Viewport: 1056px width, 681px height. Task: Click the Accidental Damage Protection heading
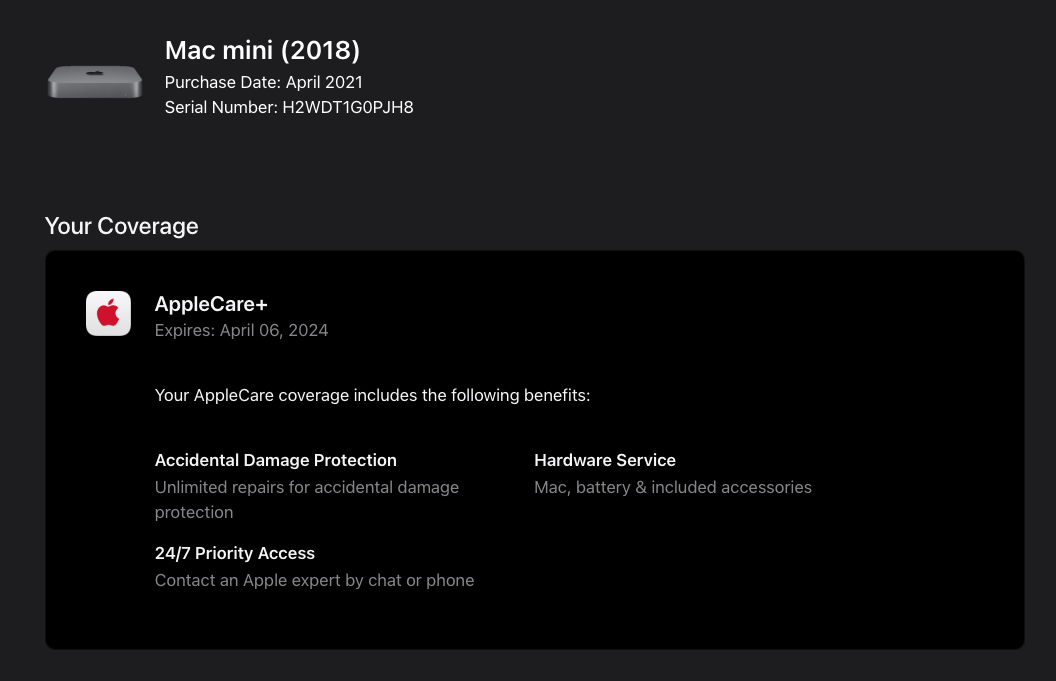click(x=275, y=460)
